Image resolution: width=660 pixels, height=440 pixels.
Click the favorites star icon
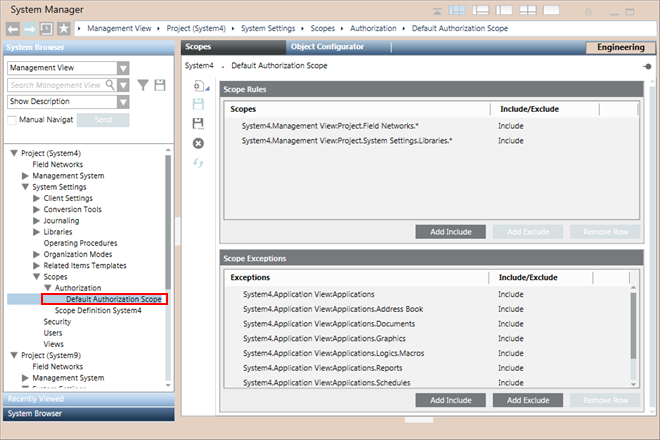(64, 28)
